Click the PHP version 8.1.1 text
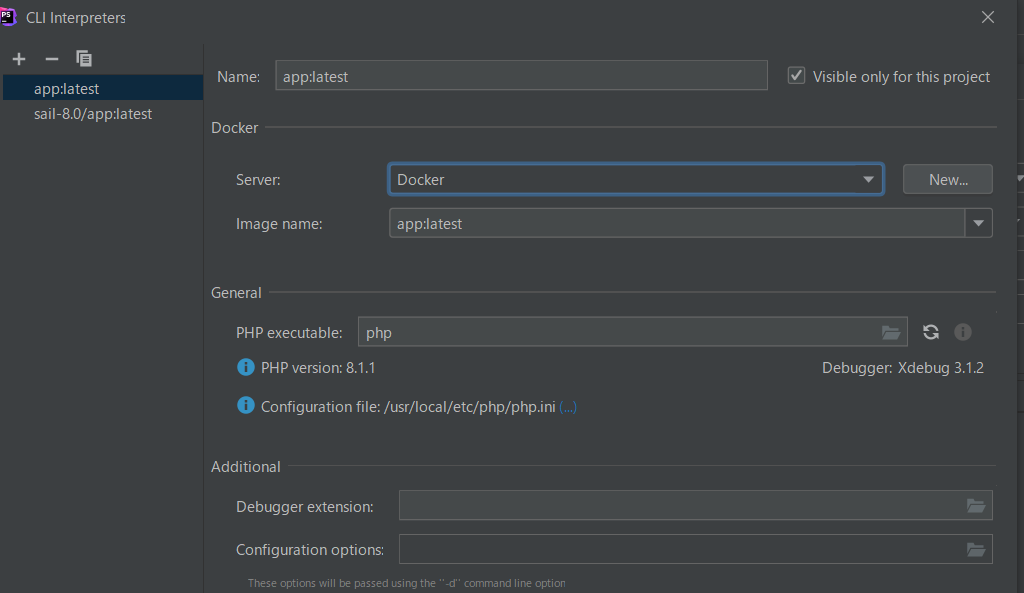The width and height of the screenshot is (1024, 593). point(318,368)
